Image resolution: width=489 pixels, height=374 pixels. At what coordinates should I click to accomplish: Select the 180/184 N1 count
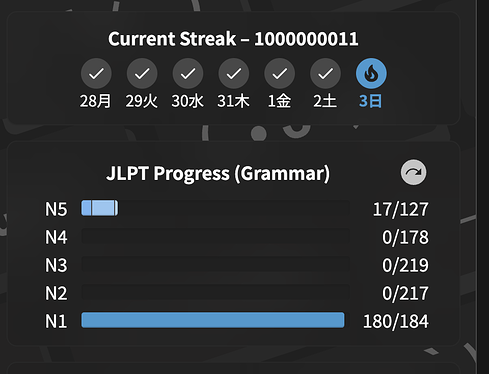396,321
